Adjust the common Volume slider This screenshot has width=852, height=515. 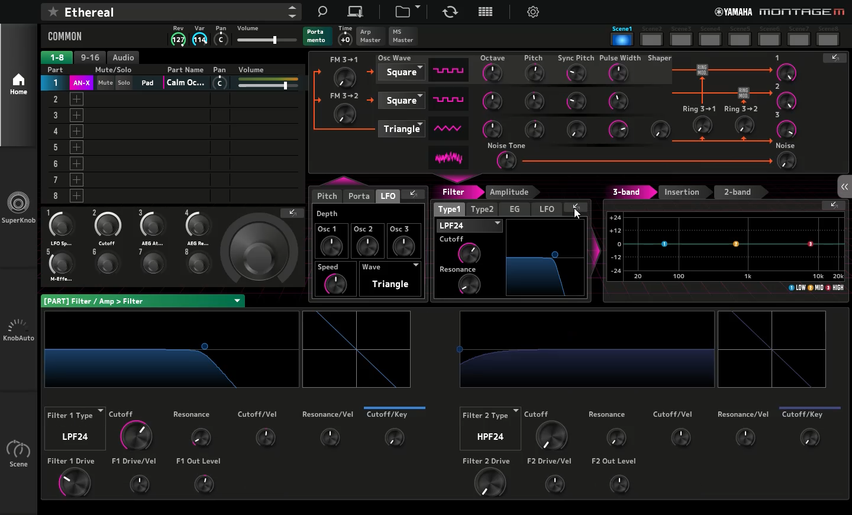click(x=275, y=40)
